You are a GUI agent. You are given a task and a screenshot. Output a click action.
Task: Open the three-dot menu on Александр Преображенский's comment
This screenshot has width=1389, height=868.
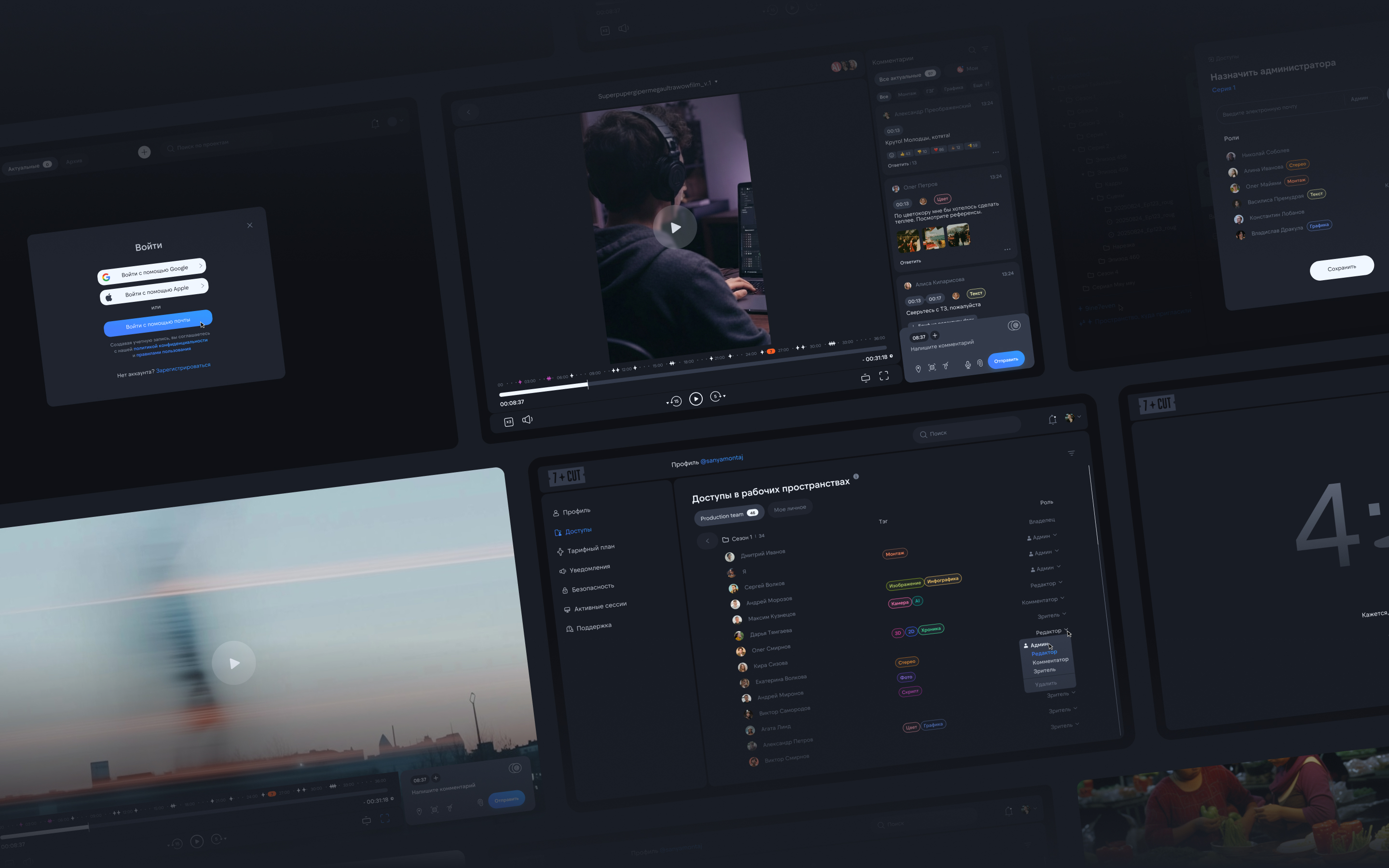(x=996, y=152)
